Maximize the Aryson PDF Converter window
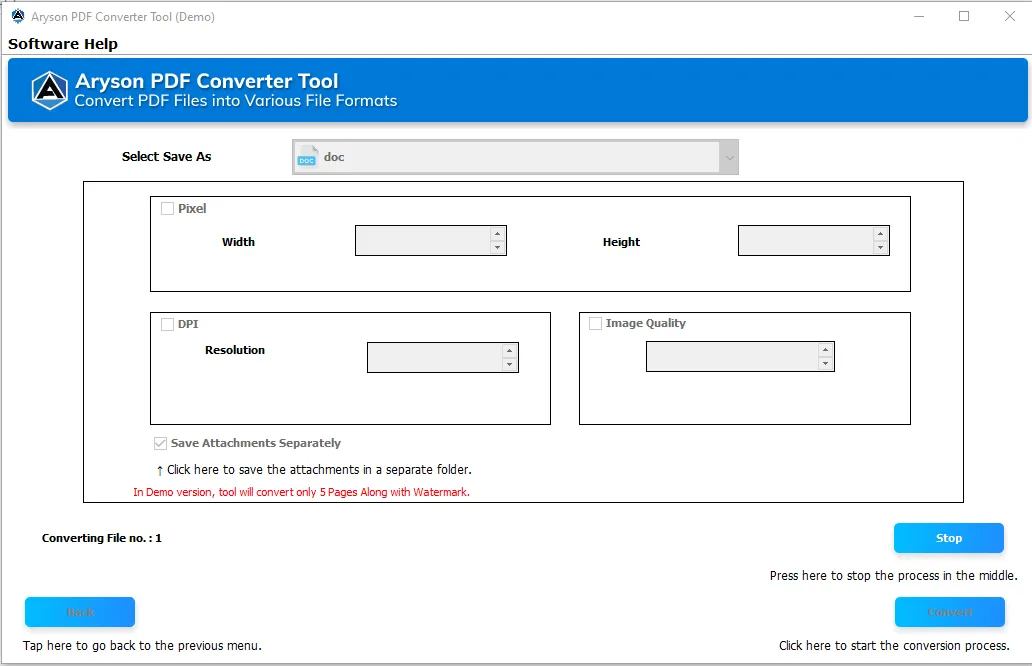This screenshot has width=1032, height=666. tap(964, 16)
